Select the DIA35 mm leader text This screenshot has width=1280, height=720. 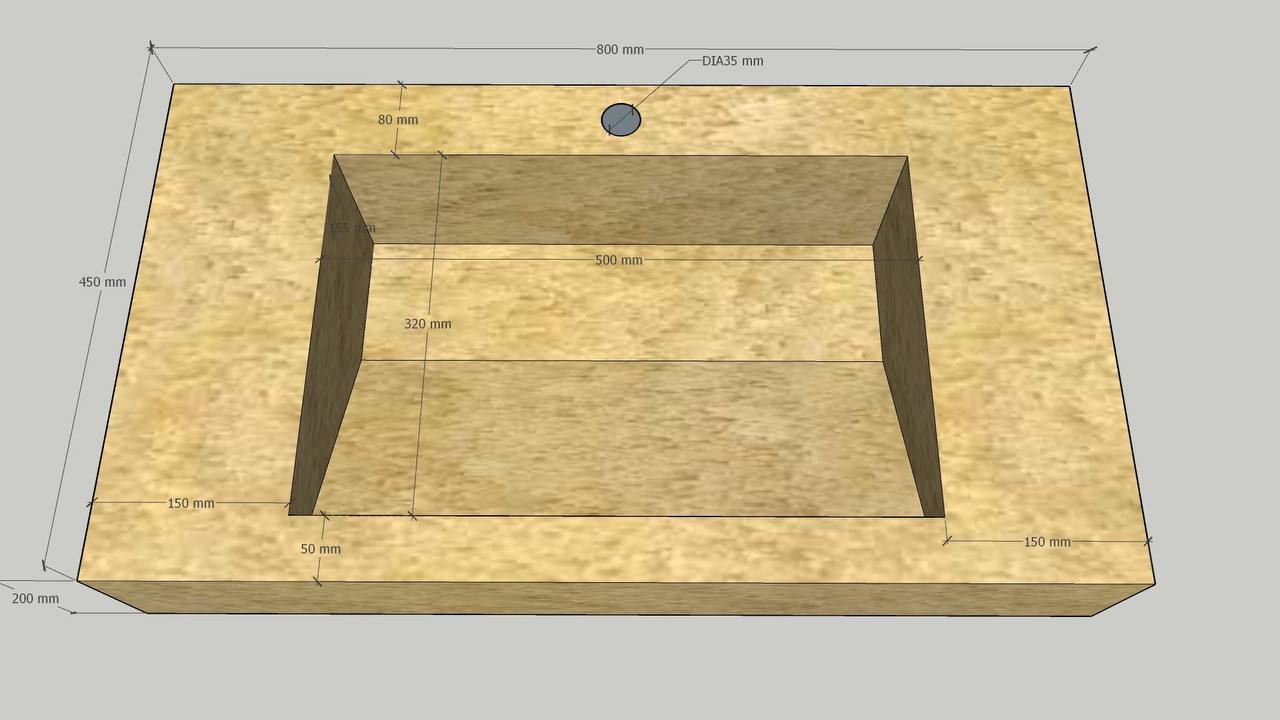(732, 61)
